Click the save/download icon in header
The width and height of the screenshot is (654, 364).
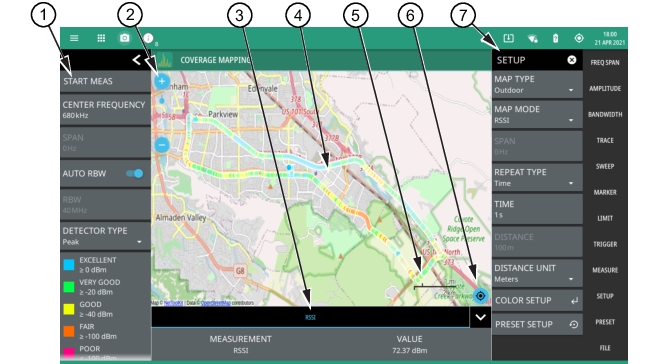pos(508,38)
